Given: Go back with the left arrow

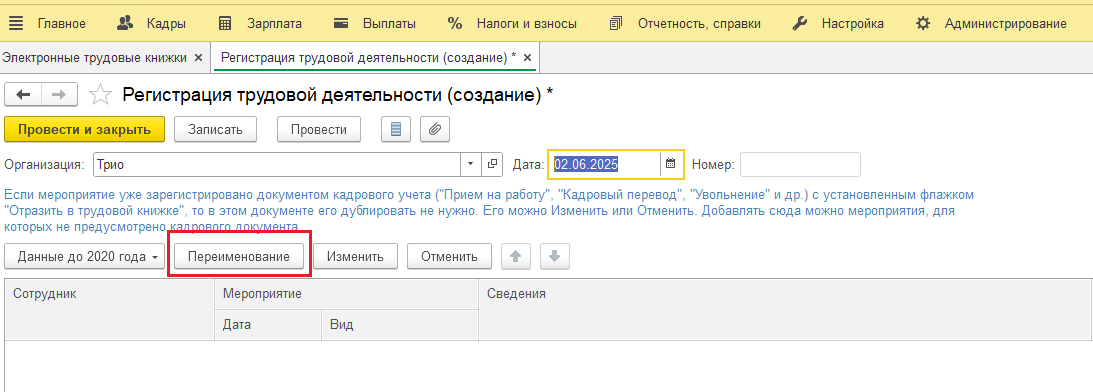Looking at the screenshot, I should pos(23,95).
